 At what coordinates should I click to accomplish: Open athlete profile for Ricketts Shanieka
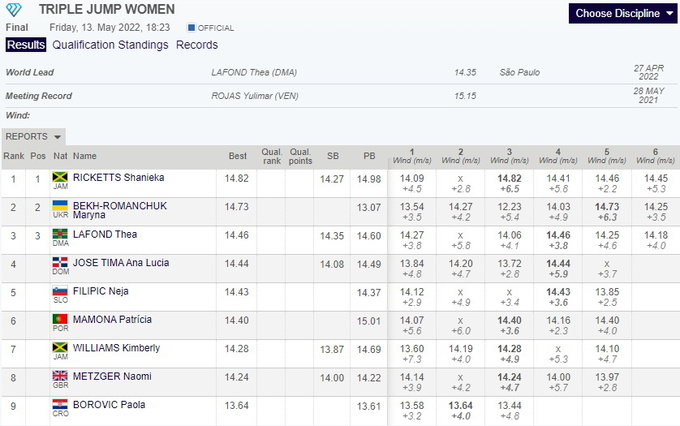(118, 178)
